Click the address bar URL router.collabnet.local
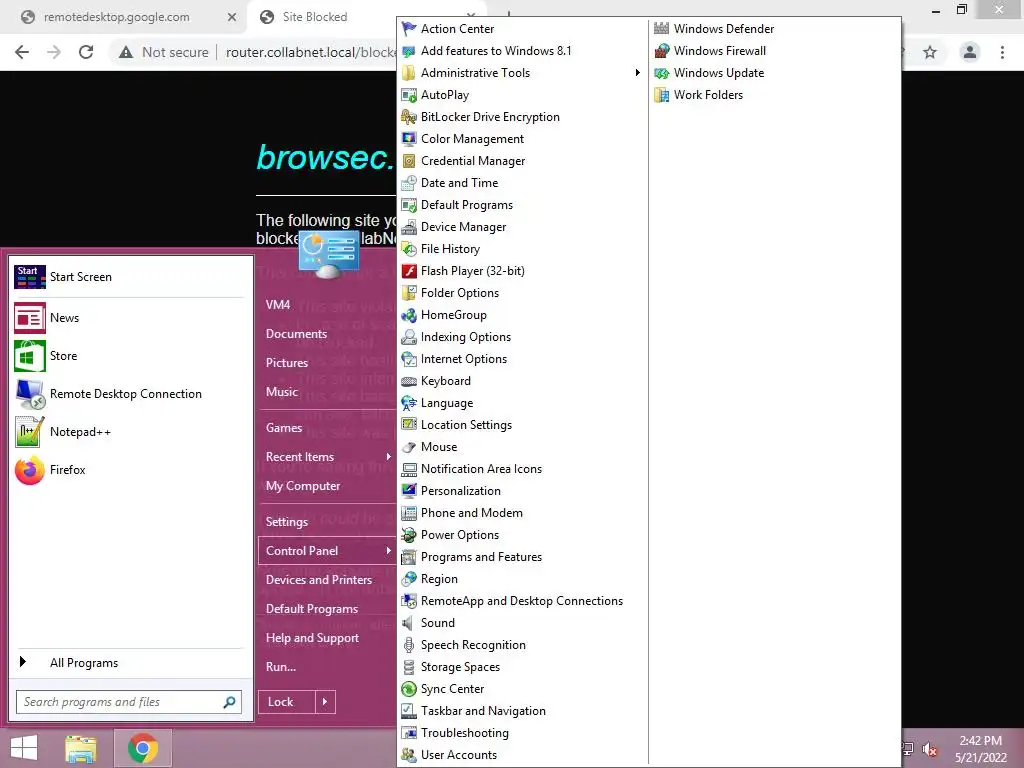1024x768 pixels. coord(311,52)
